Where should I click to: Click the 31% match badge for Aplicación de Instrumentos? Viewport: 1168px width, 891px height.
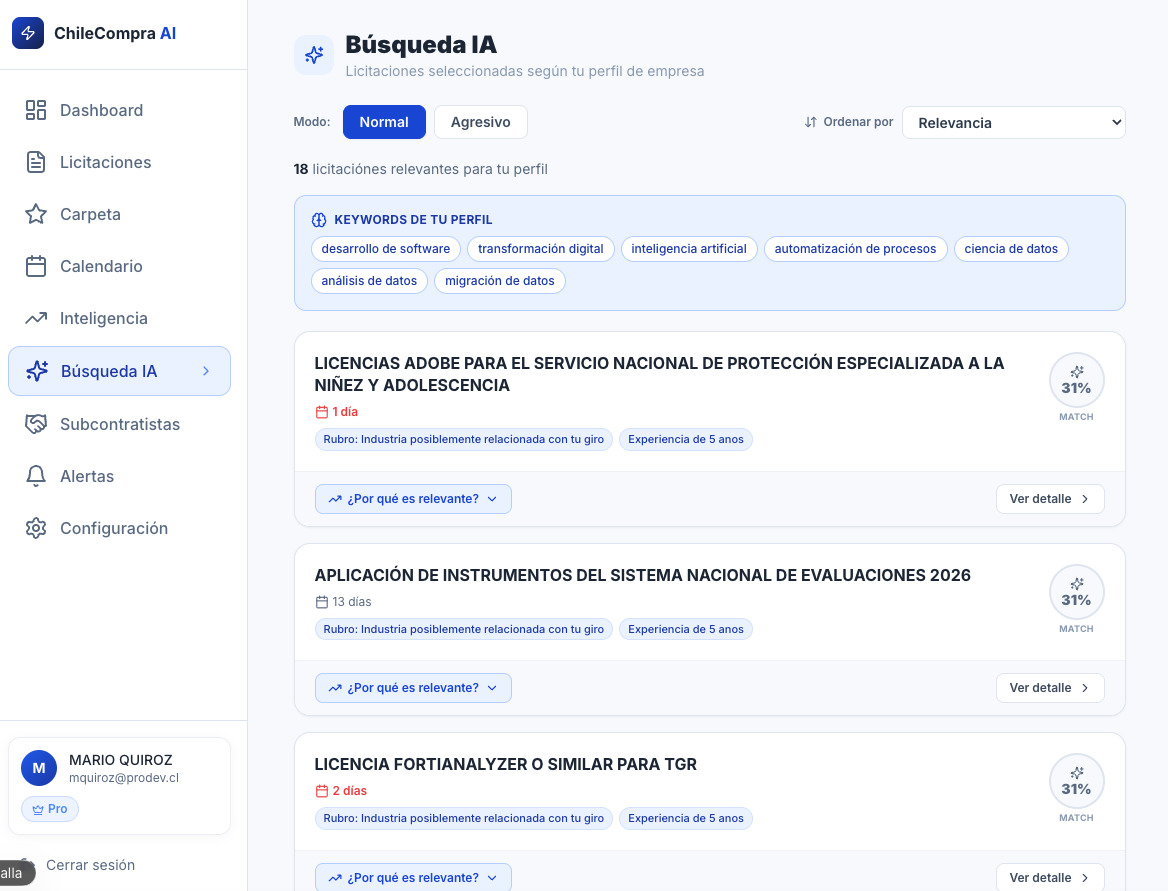[1076, 592]
